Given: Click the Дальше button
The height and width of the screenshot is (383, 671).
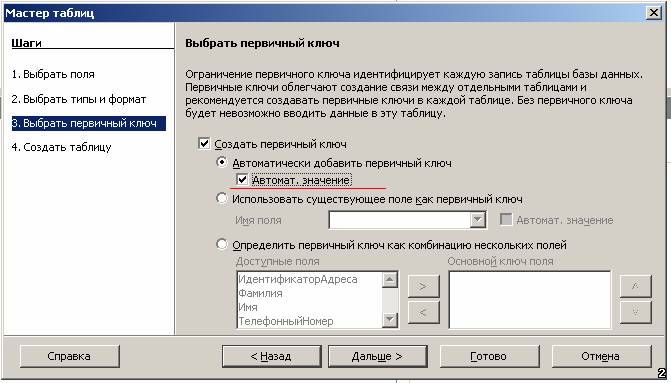Looking at the screenshot, I should pos(377,356).
